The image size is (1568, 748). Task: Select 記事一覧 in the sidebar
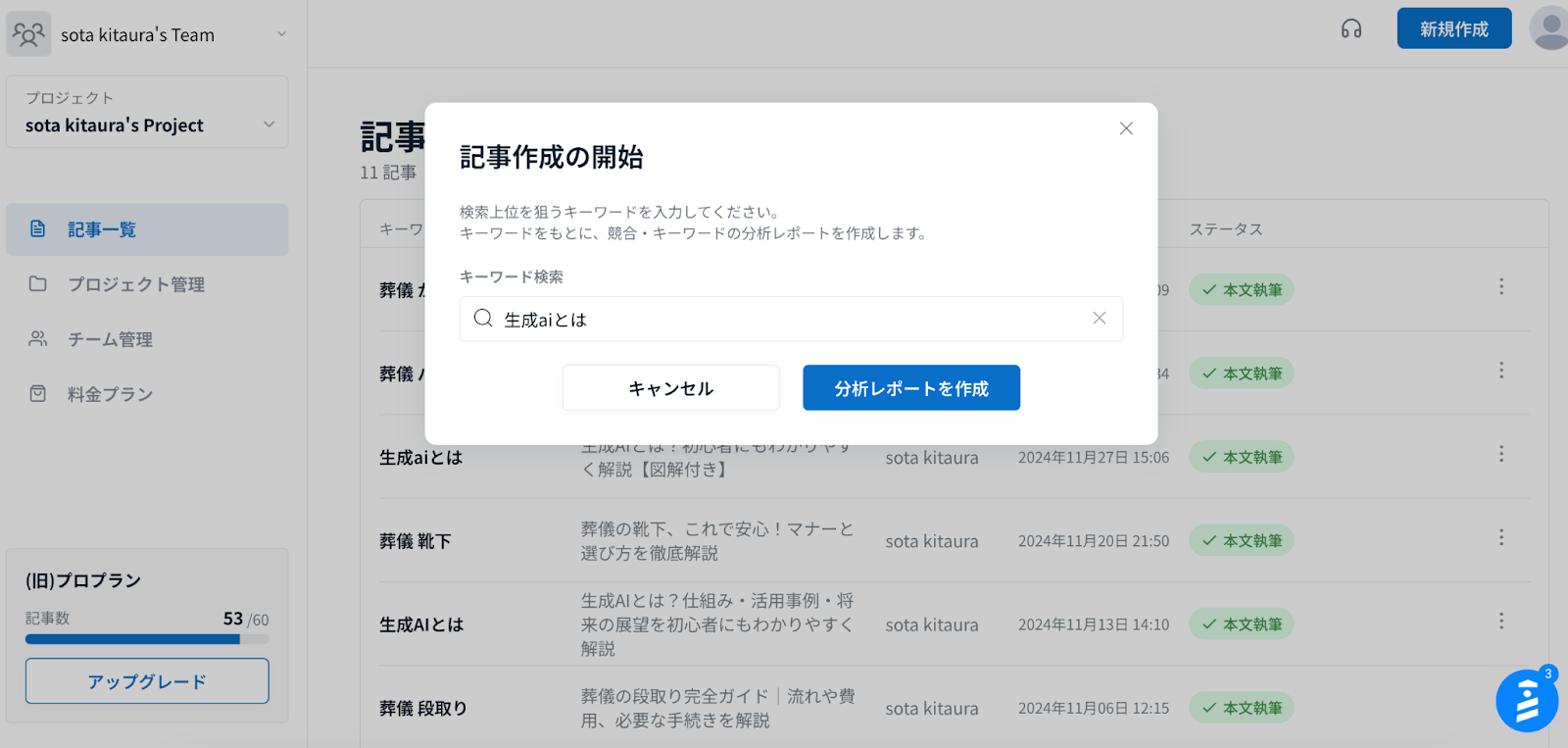147,229
